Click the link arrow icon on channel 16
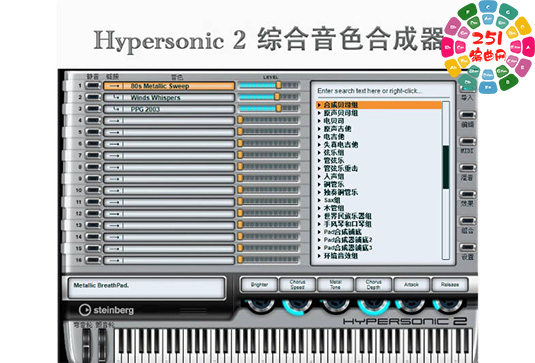 click(115, 261)
